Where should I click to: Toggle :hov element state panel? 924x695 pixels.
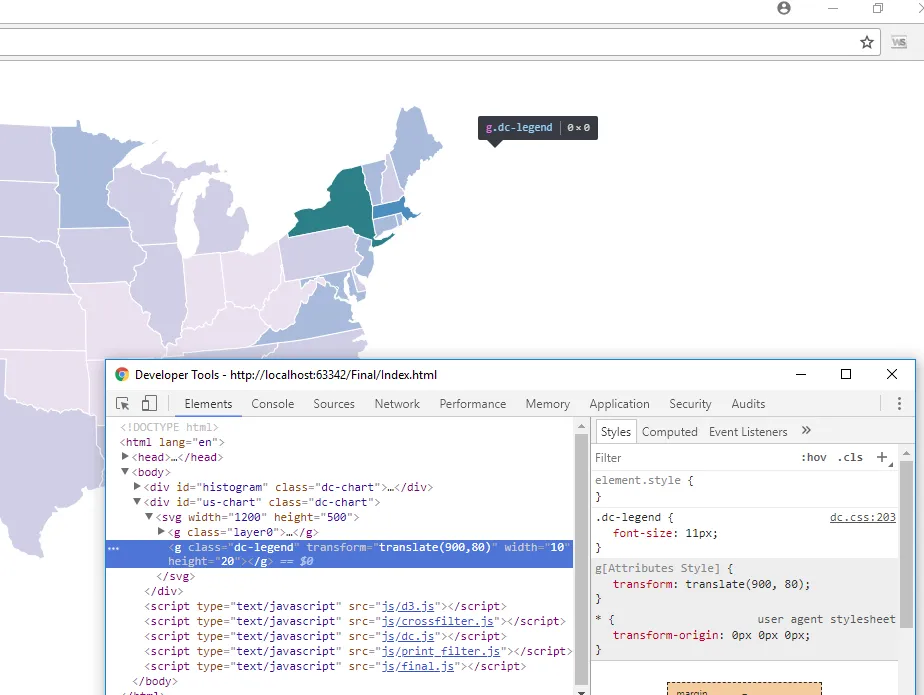tap(813, 457)
